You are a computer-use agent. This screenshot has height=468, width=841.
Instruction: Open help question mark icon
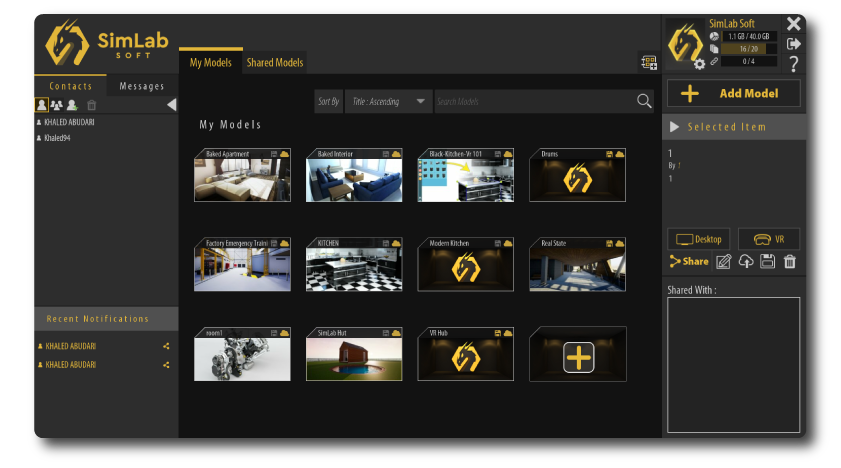pyautogui.click(x=794, y=64)
